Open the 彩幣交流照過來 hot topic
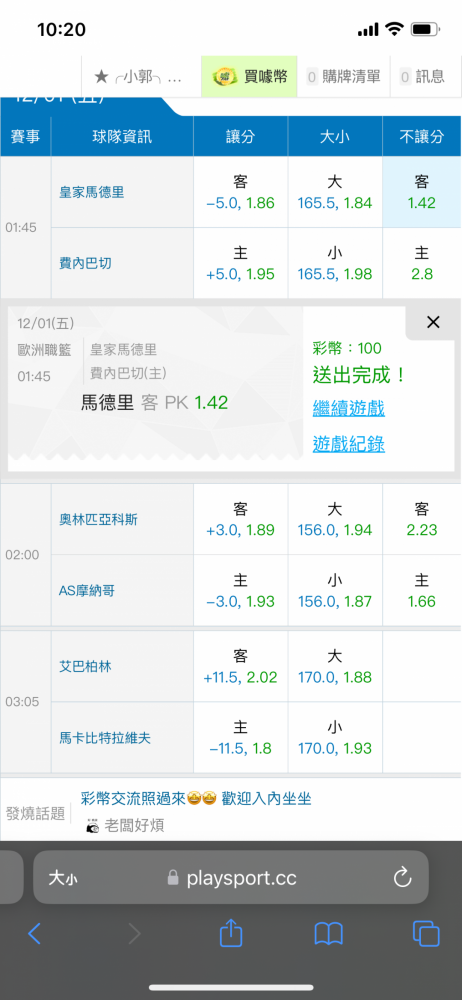This screenshot has width=462, height=1000. coord(196,798)
